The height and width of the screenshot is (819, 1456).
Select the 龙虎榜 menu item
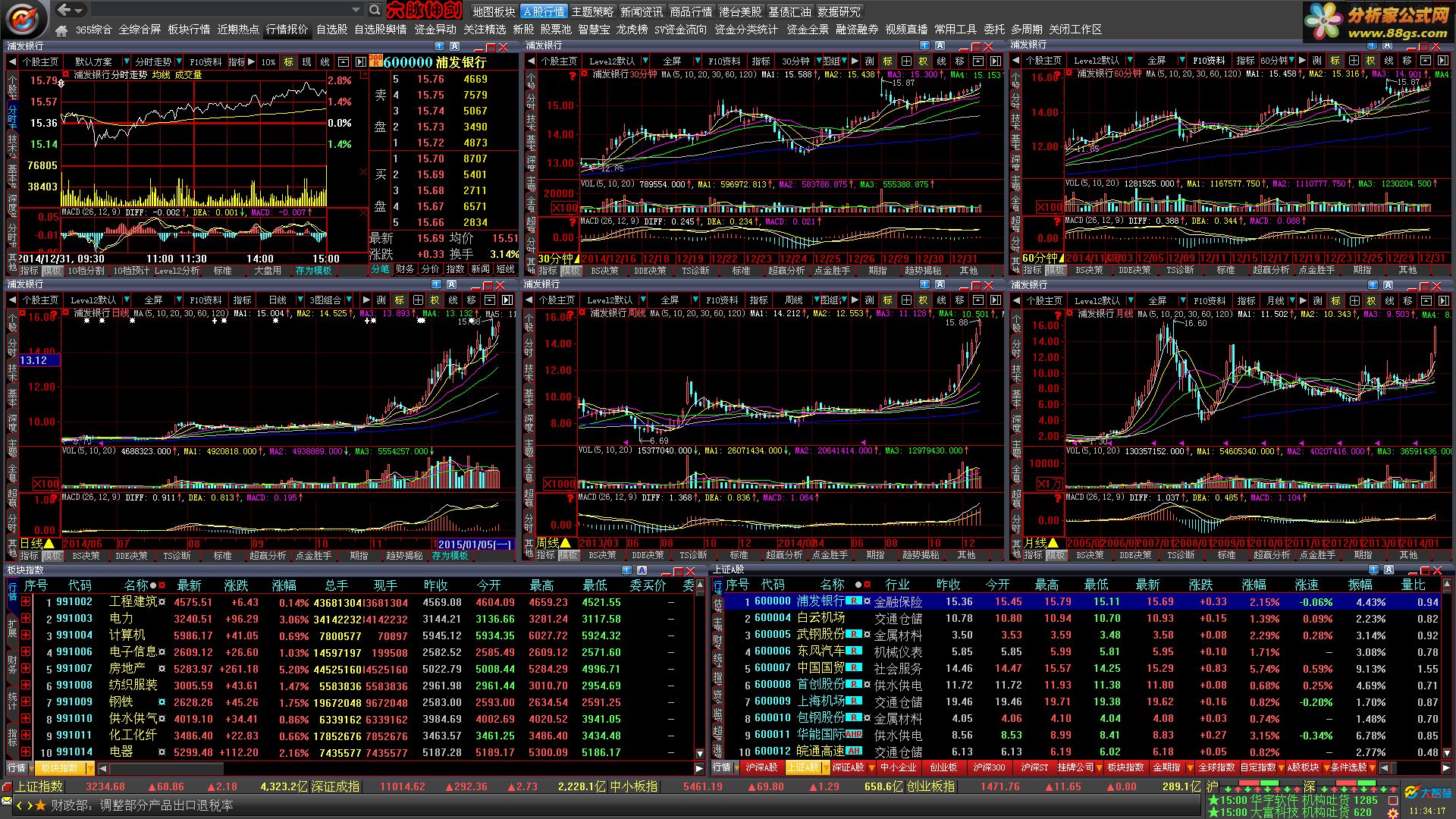632,30
